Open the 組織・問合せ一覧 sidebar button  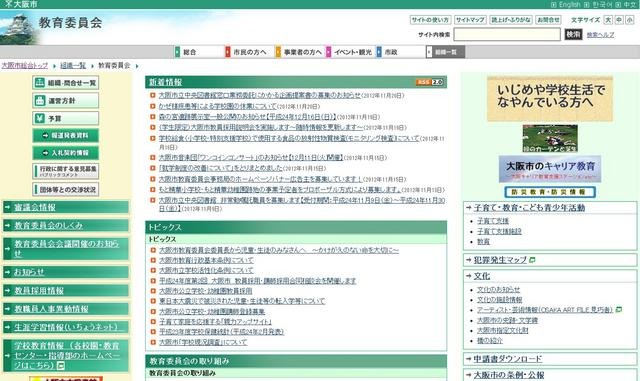[66, 83]
